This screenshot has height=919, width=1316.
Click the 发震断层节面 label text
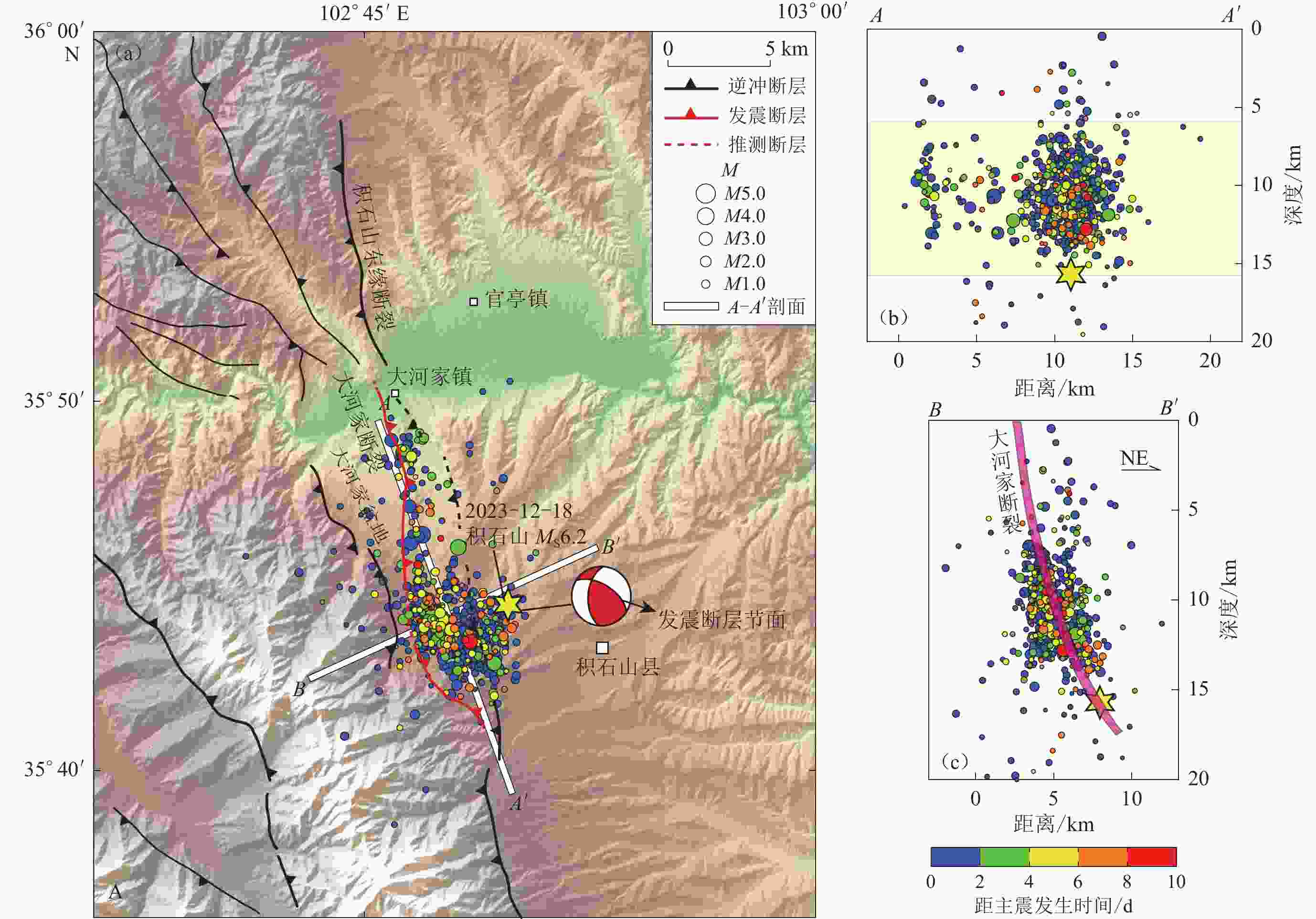point(721,620)
